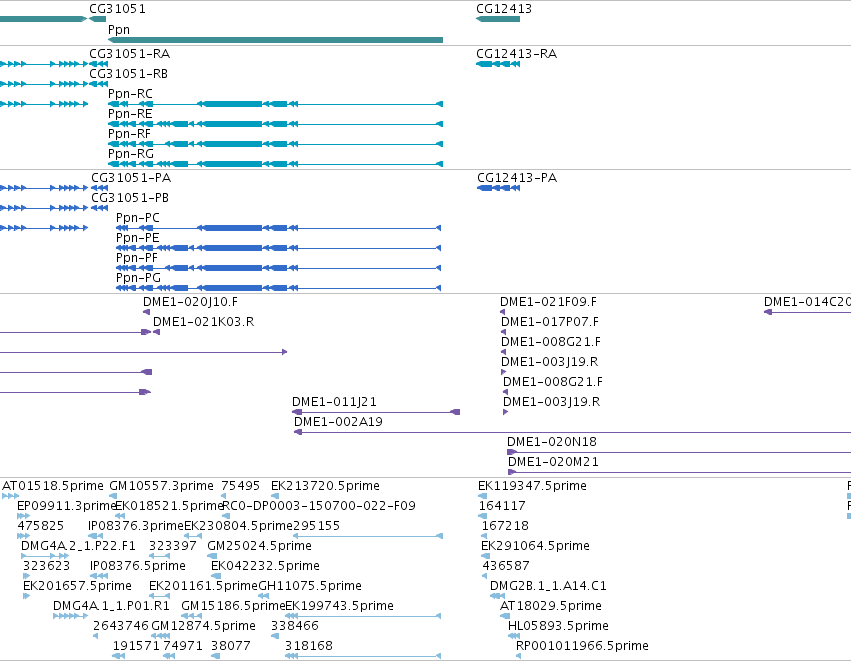
Task: Click the RP001011966.5prime EST label
Action: [x=582, y=647]
